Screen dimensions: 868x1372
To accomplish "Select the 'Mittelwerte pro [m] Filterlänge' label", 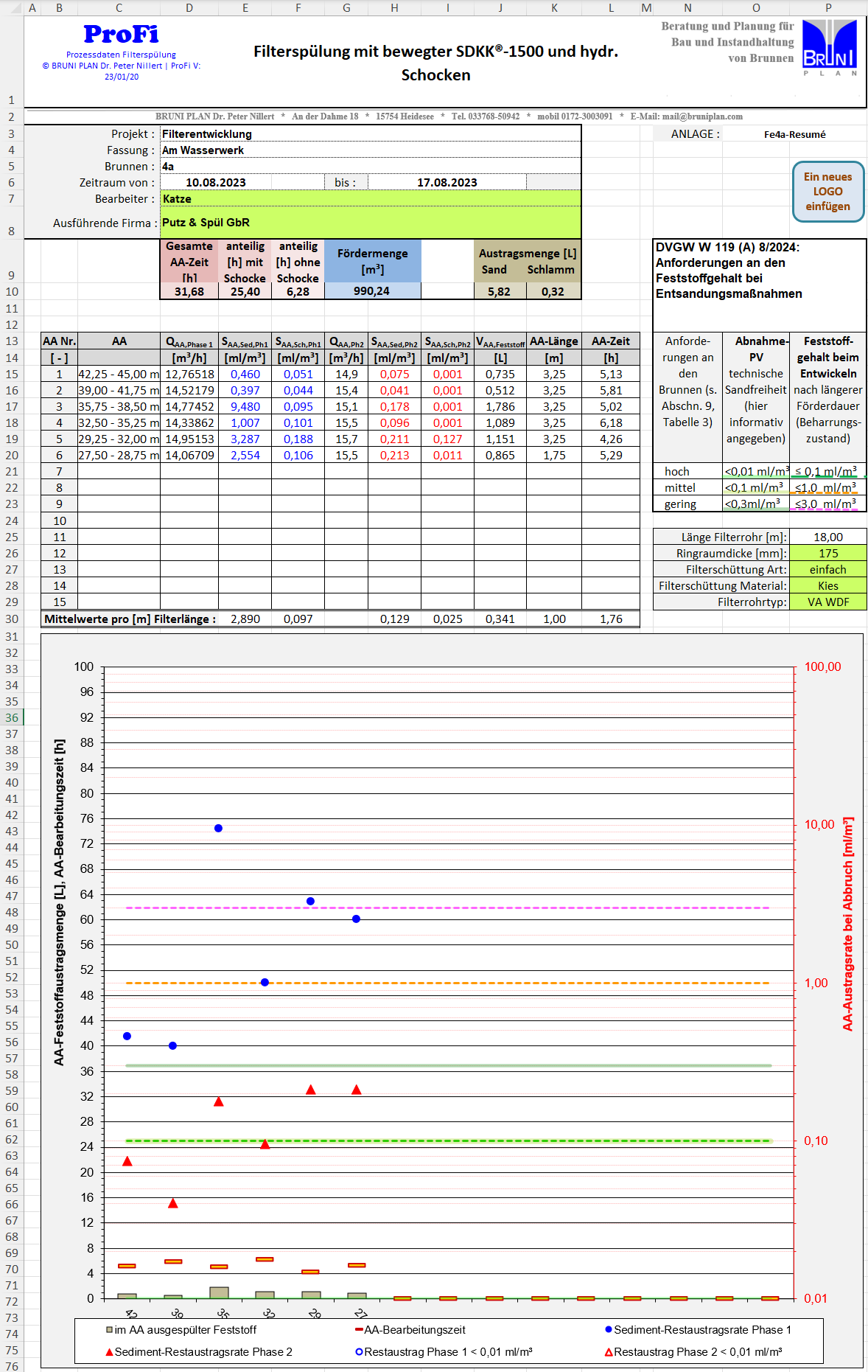I will pos(130,619).
